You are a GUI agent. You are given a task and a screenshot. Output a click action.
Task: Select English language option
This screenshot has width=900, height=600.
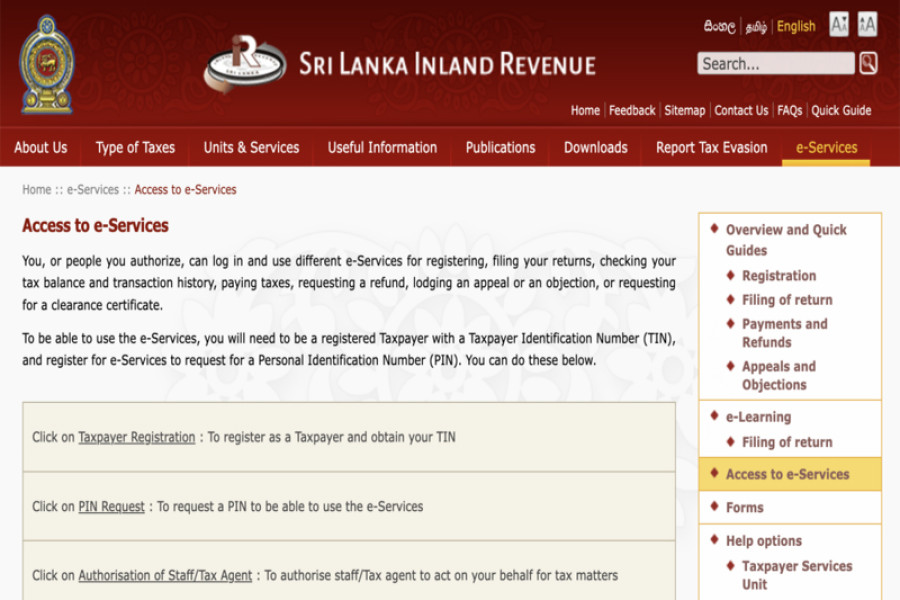[796, 26]
